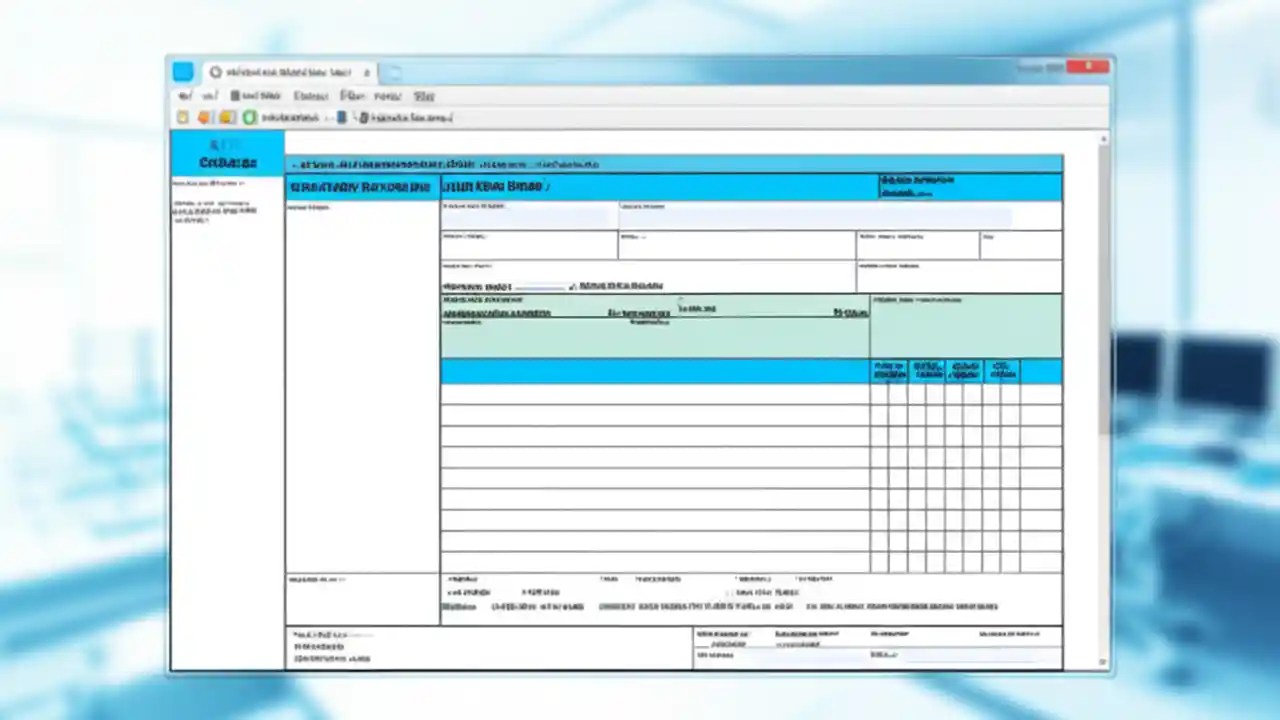Viewport: 1280px width, 720px height.
Task: Expand the chevron after the address bar icons
Action: [357, 118]
